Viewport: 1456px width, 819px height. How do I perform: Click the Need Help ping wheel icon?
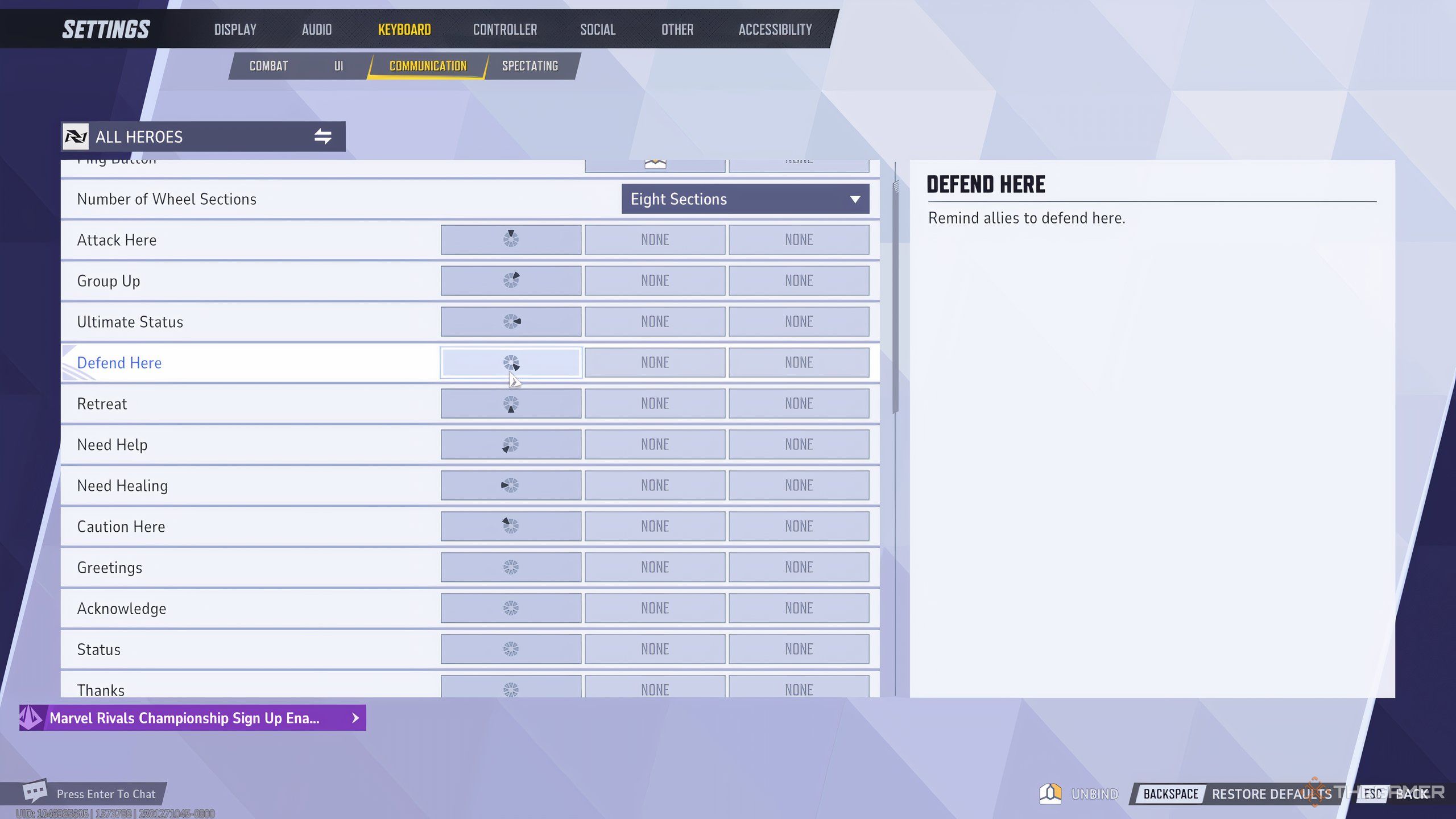(x=510, y=444)
